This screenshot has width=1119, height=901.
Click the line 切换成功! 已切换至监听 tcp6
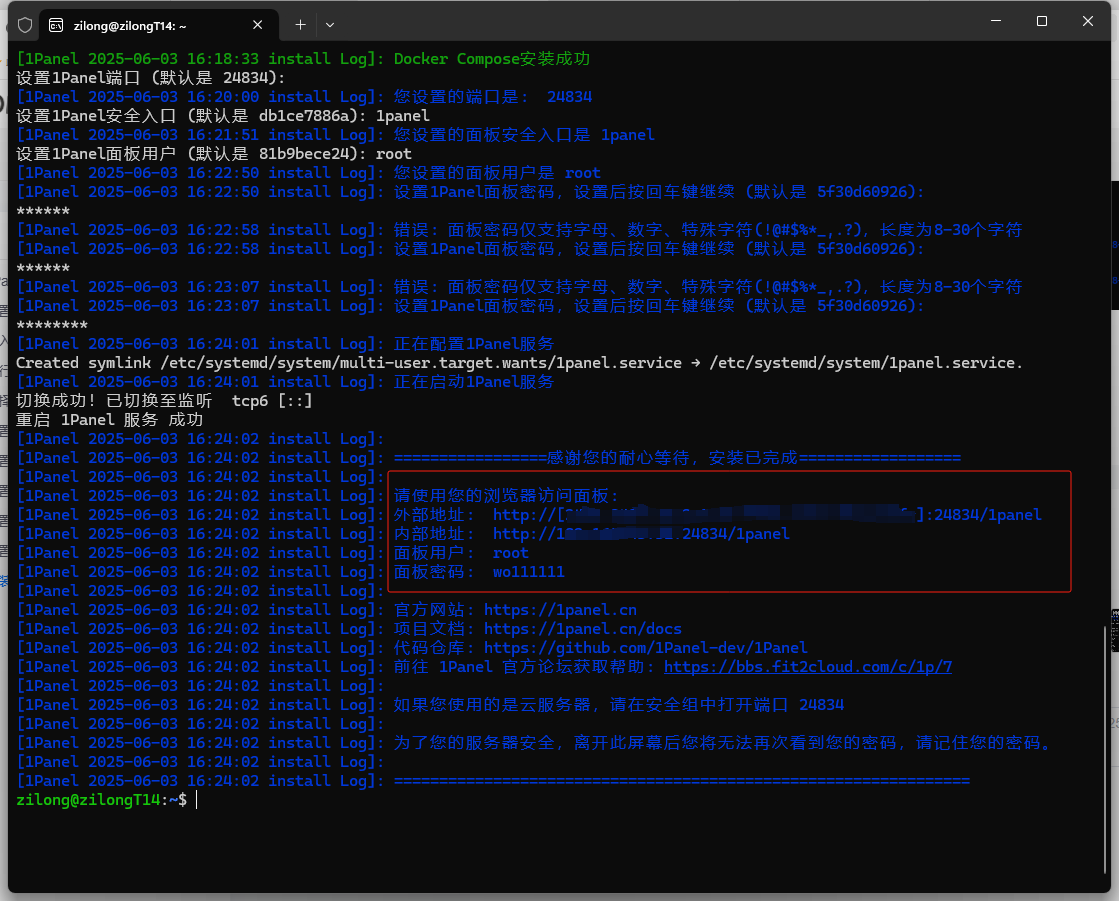point(164,401)
